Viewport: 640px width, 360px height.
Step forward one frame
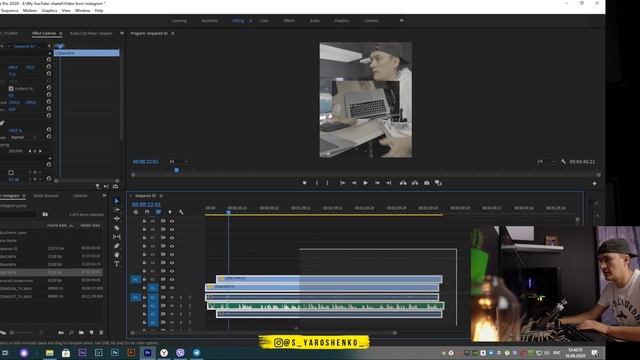point(377,183)
